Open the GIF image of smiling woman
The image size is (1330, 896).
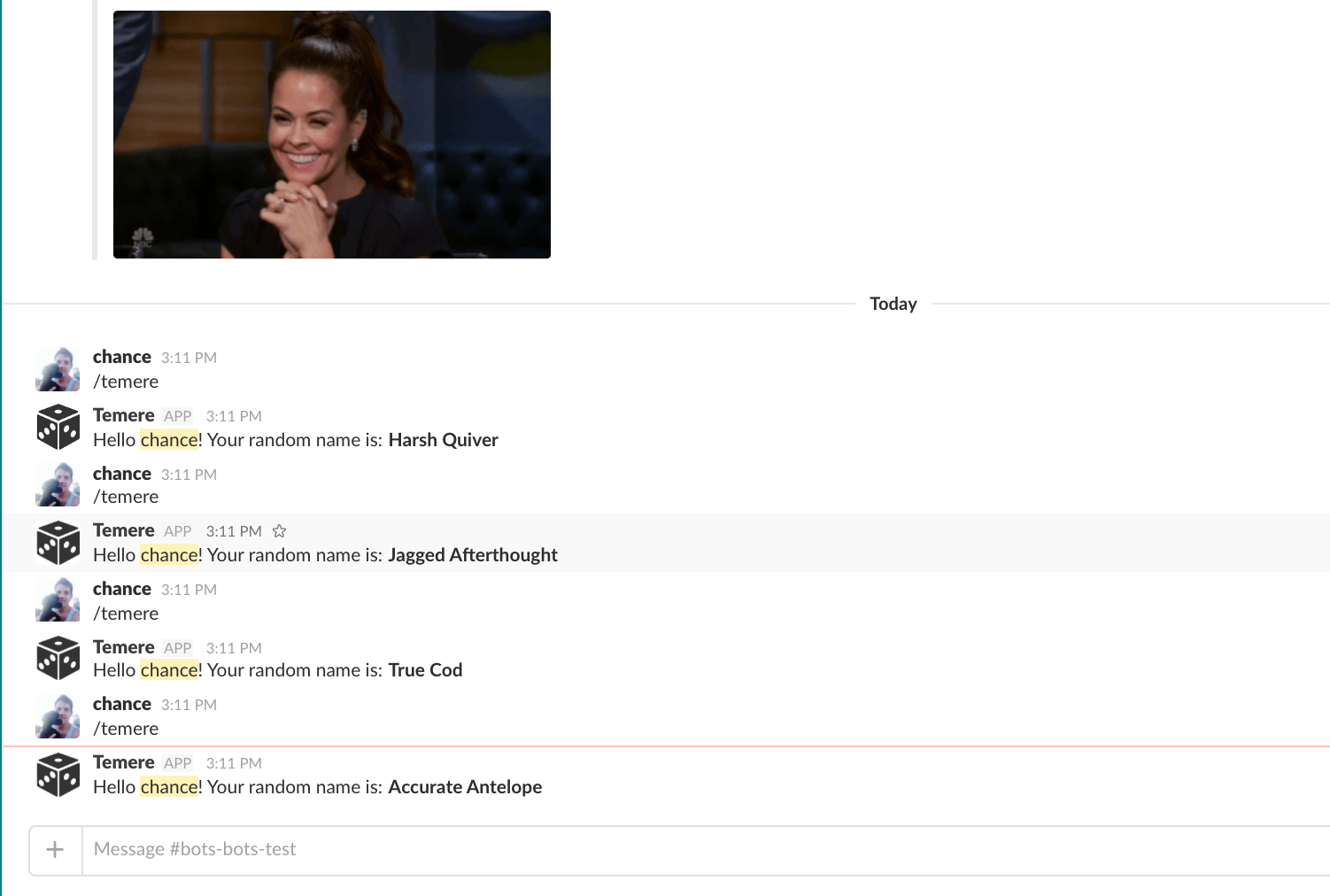click(332, 135)
